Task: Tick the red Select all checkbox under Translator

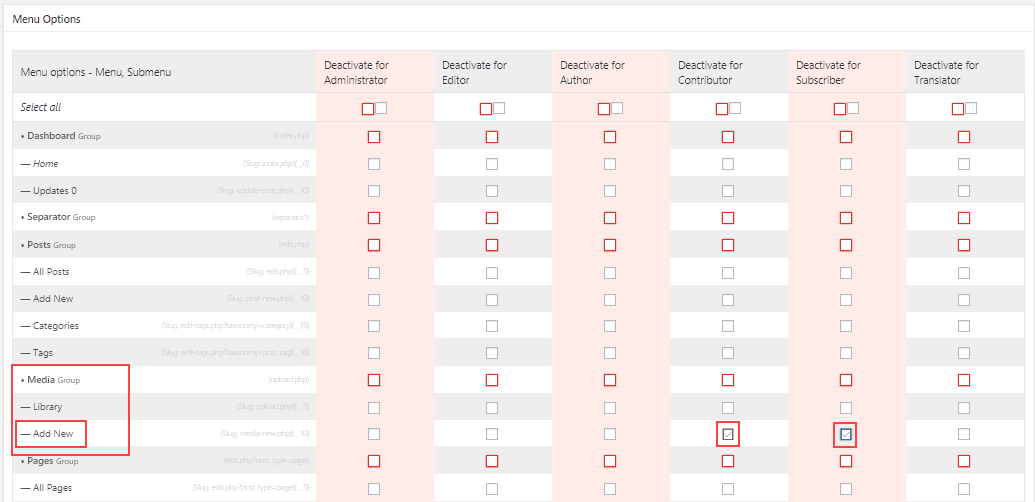Action: point(958,110)
